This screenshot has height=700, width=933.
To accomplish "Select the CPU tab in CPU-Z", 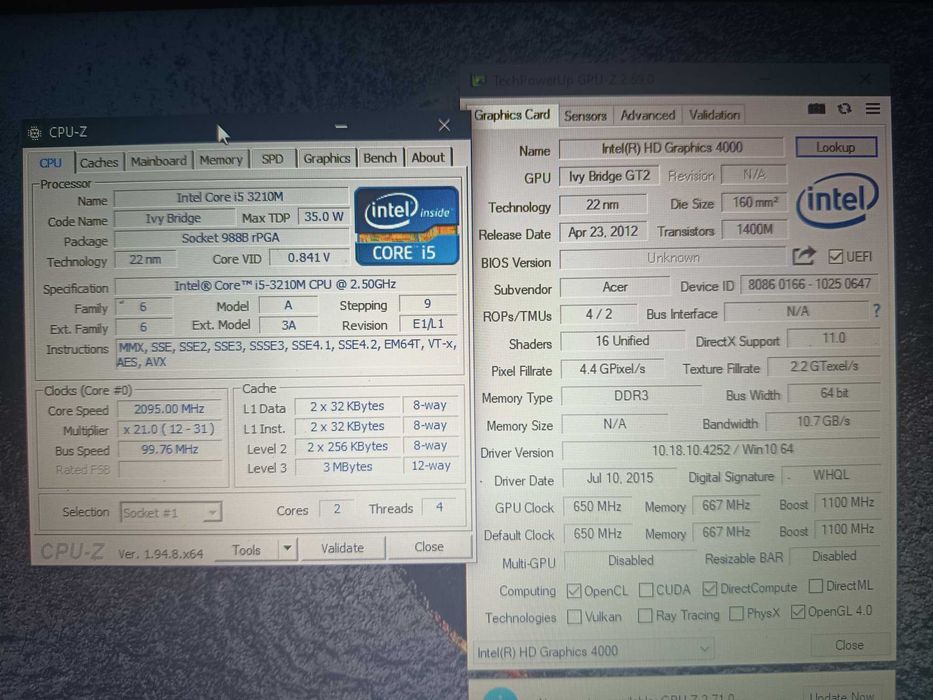I will [x=51, y=162].
